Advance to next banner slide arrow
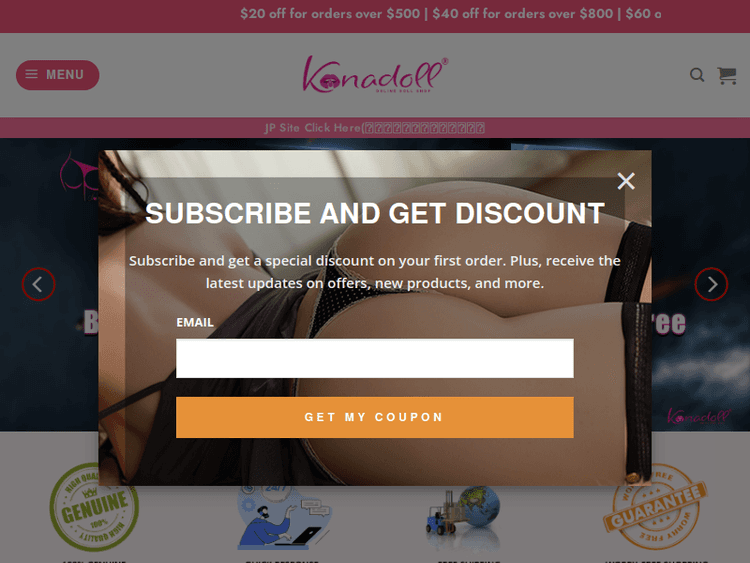750x563 pixels. [x=711, y=284]
